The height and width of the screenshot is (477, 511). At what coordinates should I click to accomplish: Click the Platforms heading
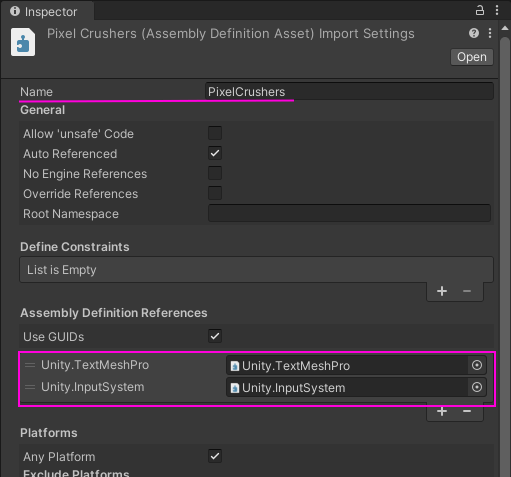pyautogui.click(x=49, y=433)
